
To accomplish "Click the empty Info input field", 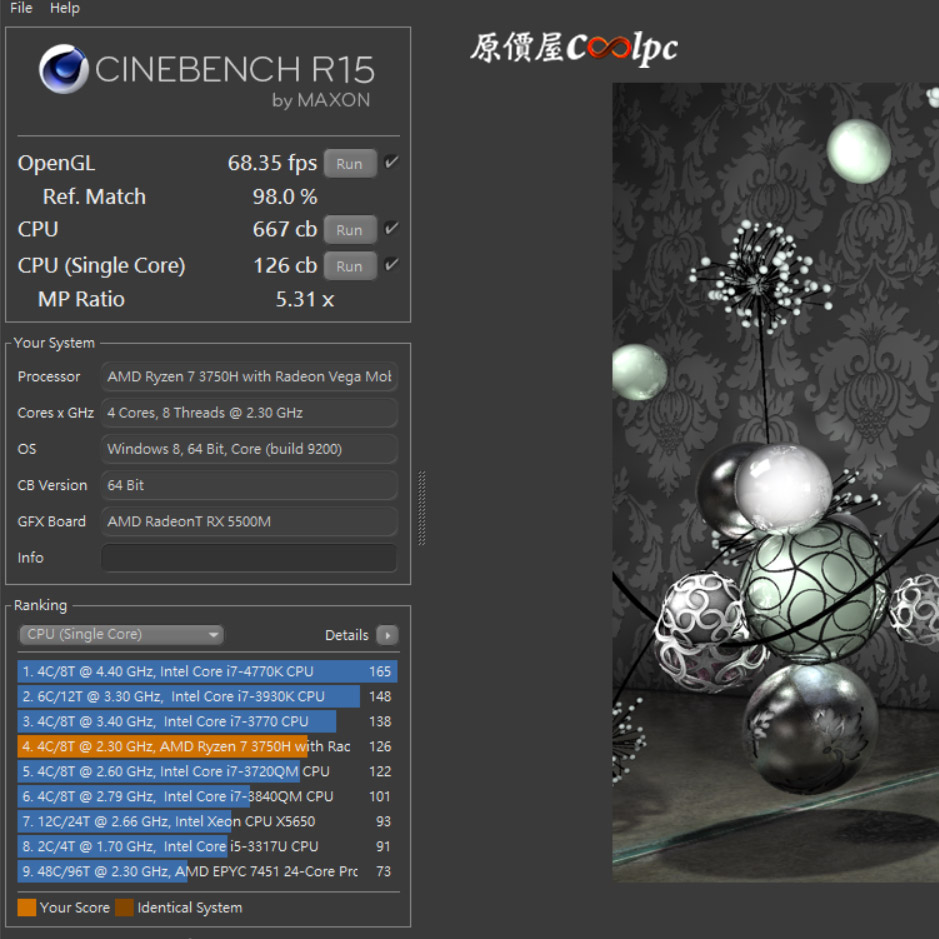I will (249, 558).
